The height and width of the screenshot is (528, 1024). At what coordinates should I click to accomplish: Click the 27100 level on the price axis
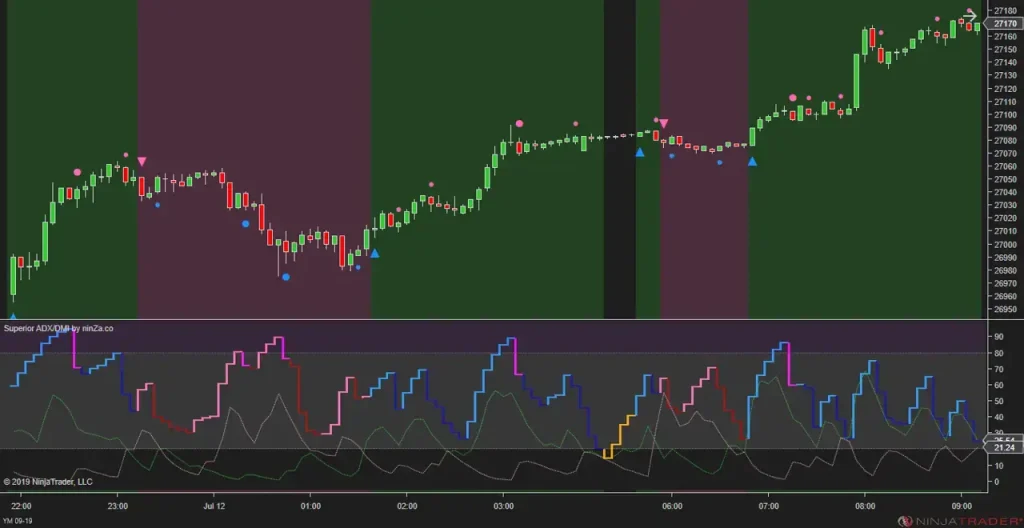pos(1004,114)
